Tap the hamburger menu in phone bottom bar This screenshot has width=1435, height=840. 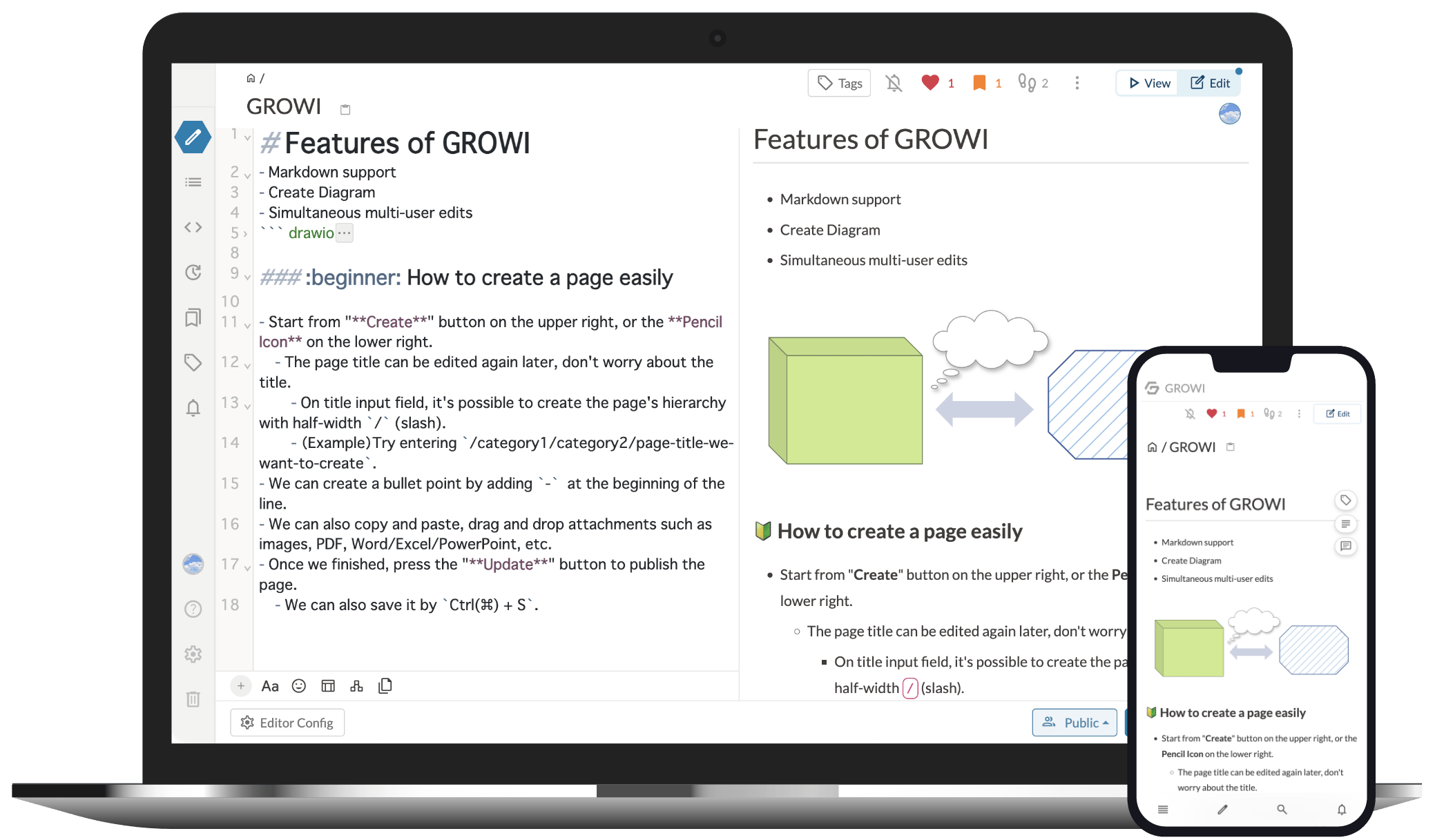[1163, 810]
